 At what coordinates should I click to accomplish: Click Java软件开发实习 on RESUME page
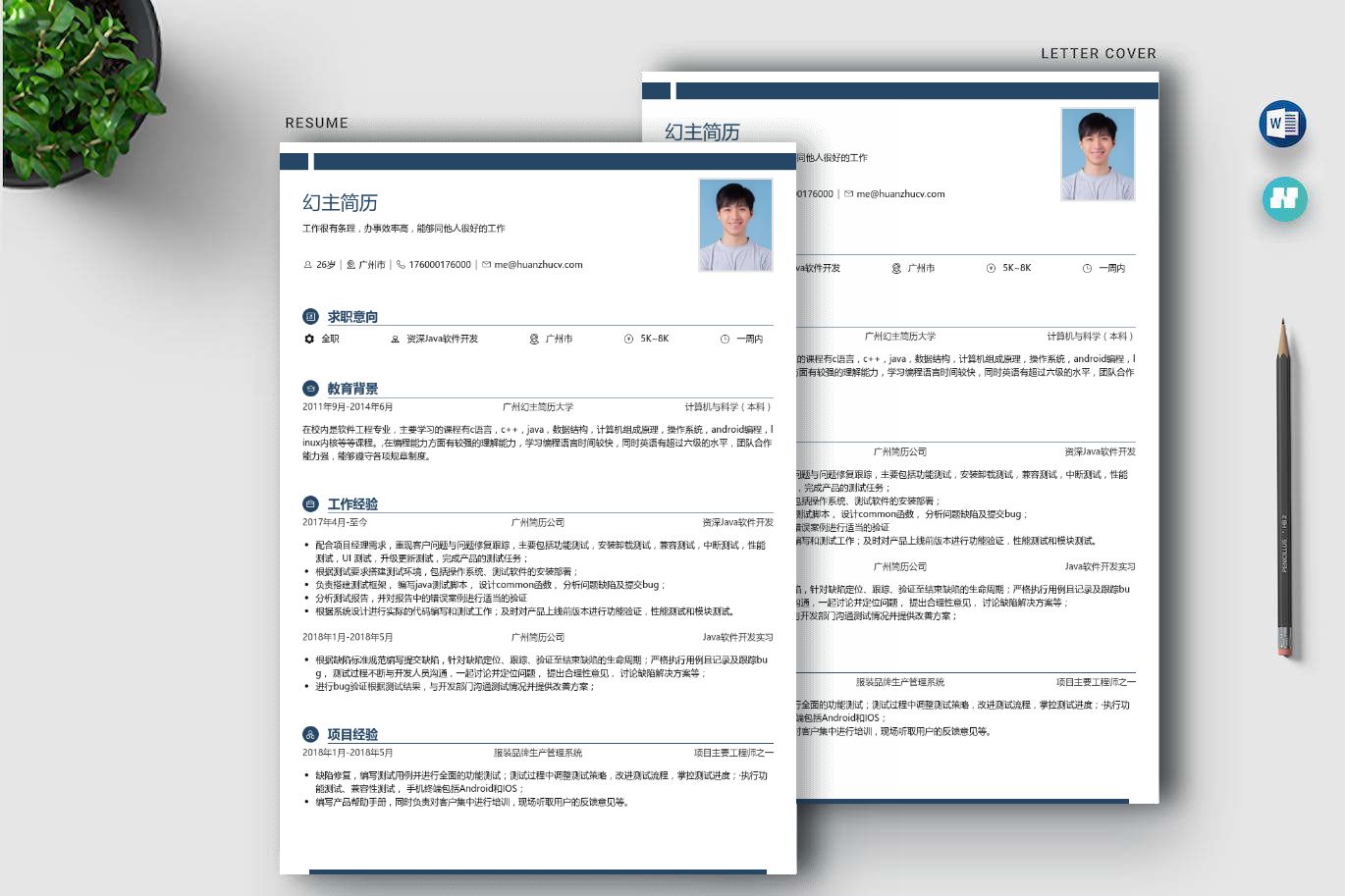pos(737,638)
